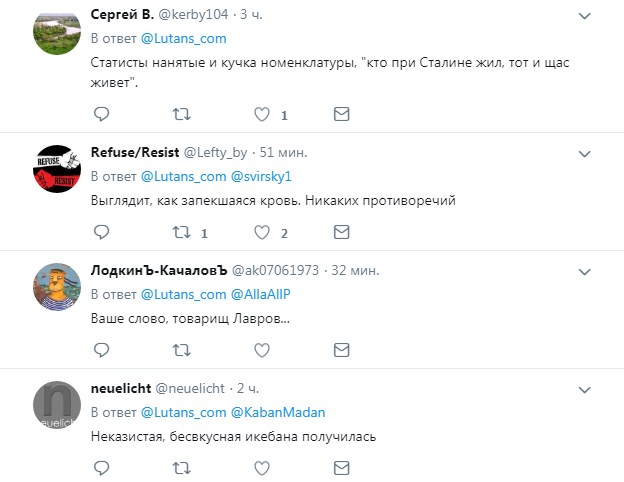
Task: Like the neuelicht tweet
Action: (x=262, y=467)
